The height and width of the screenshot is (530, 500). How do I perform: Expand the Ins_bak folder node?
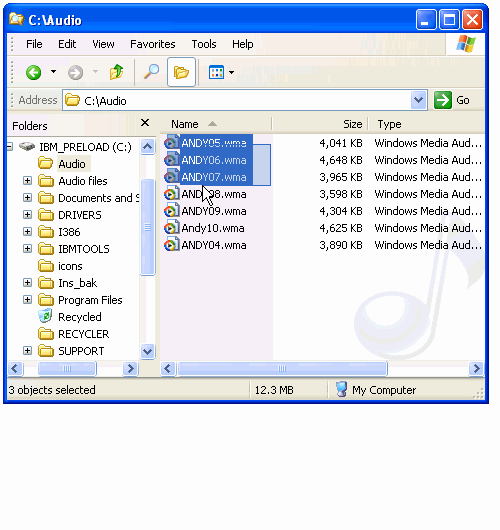(x=28, y=283)
